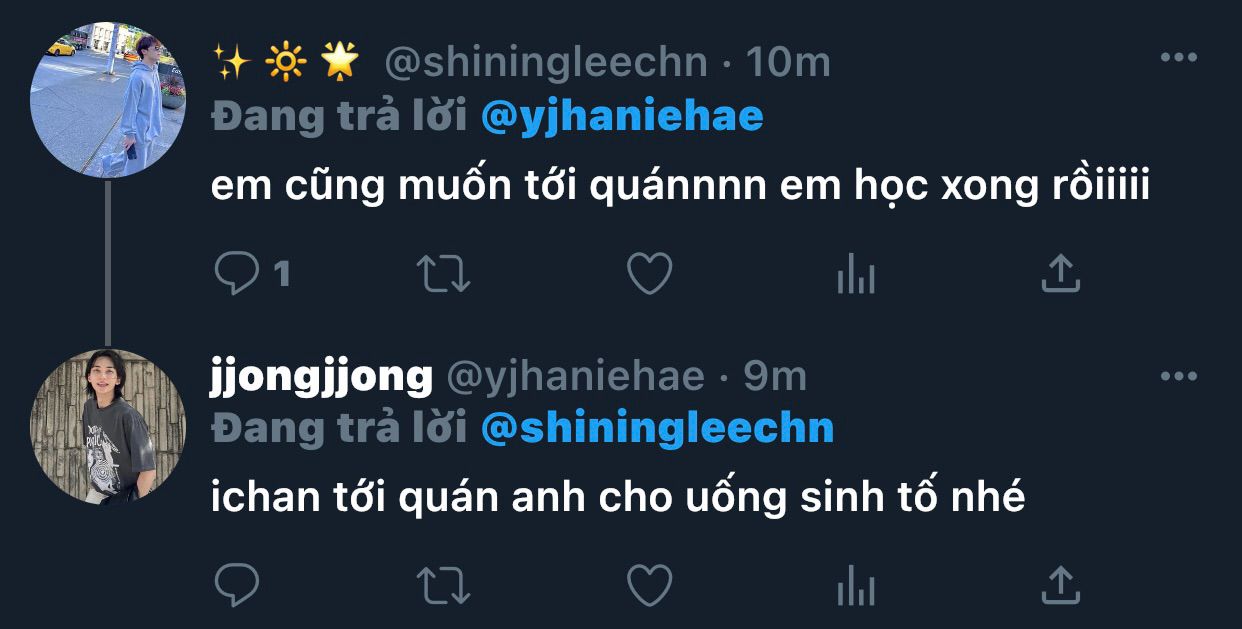
Task: Open the 9m timestamp on jjongjjong's reply
Action: [x=774, y=377]
